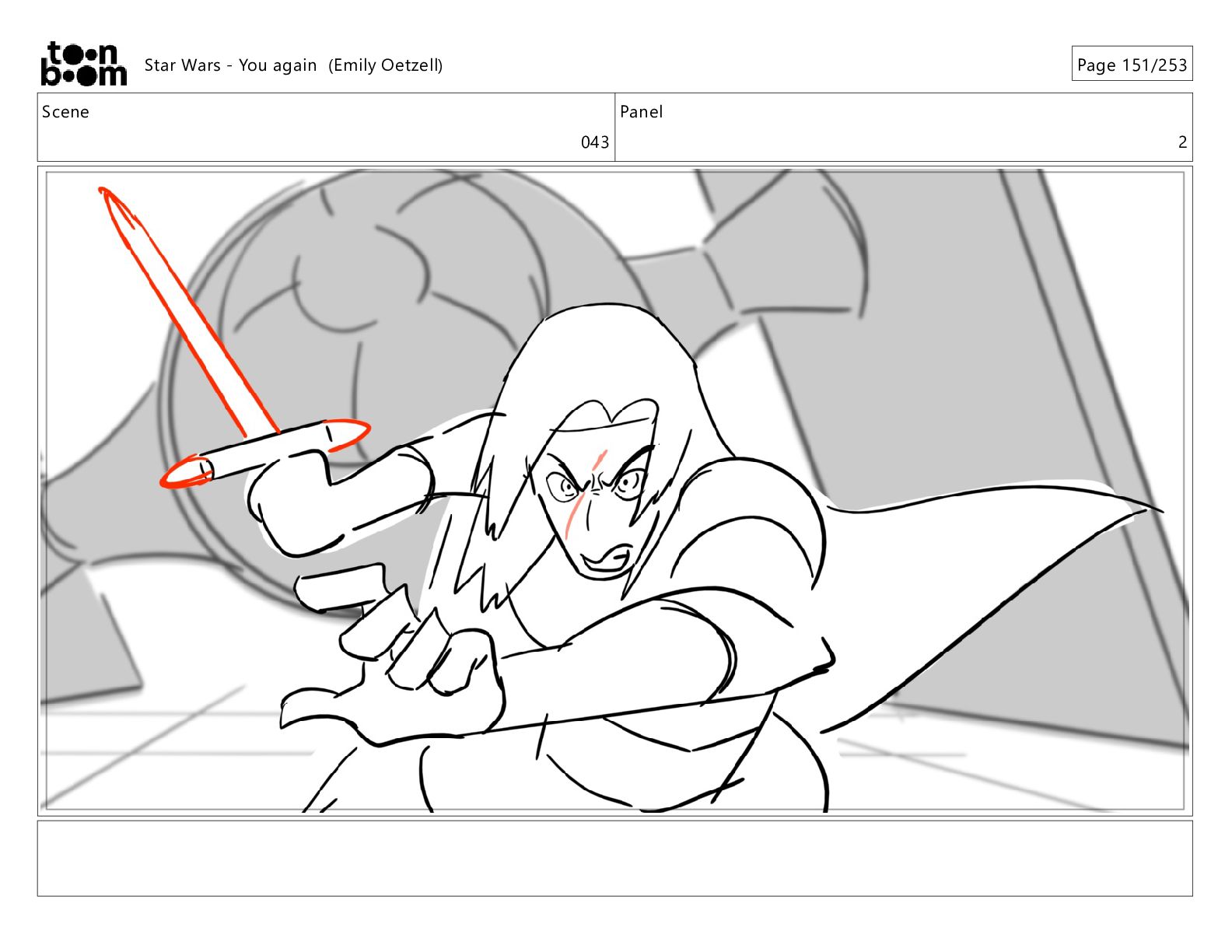Click the 'Panel' label
This screenshot has height=952, width=1232.
[642, 112]
